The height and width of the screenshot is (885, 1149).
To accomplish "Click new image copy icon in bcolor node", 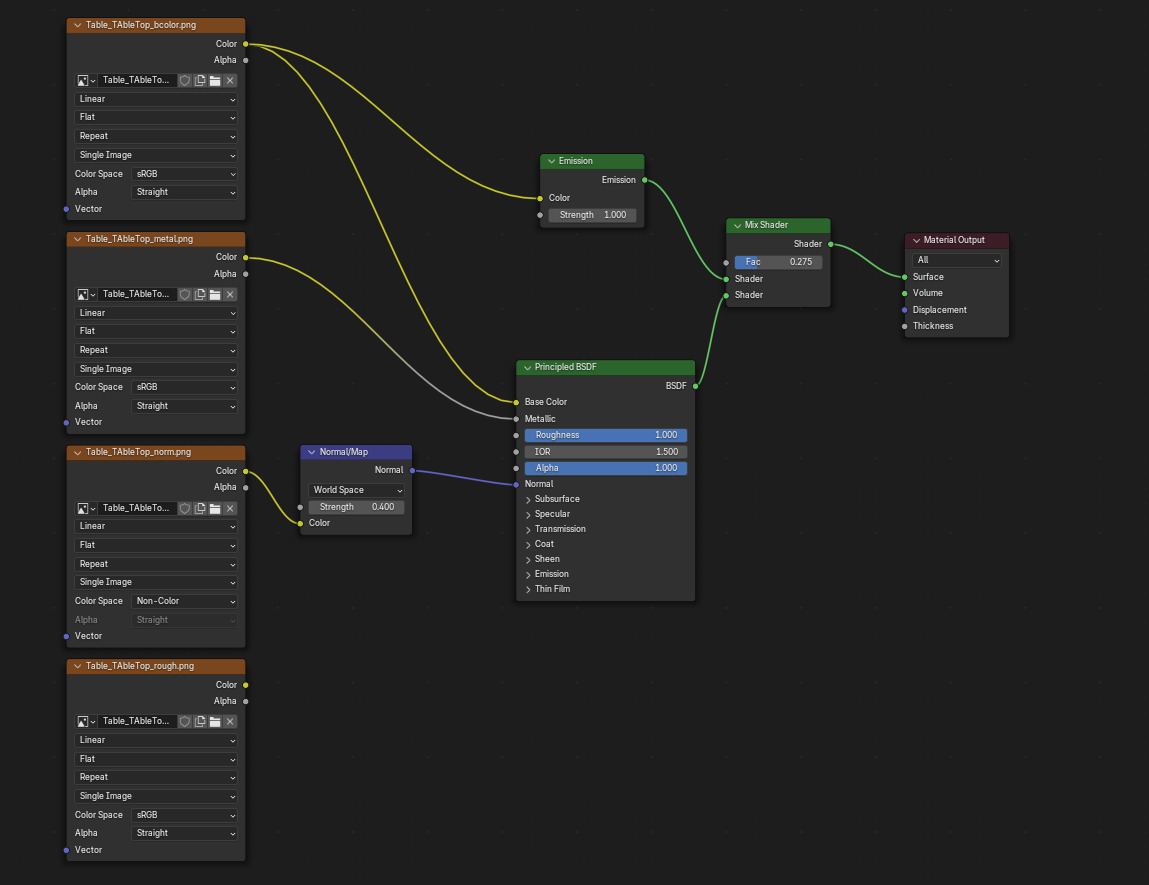I will tap(200, 81).
